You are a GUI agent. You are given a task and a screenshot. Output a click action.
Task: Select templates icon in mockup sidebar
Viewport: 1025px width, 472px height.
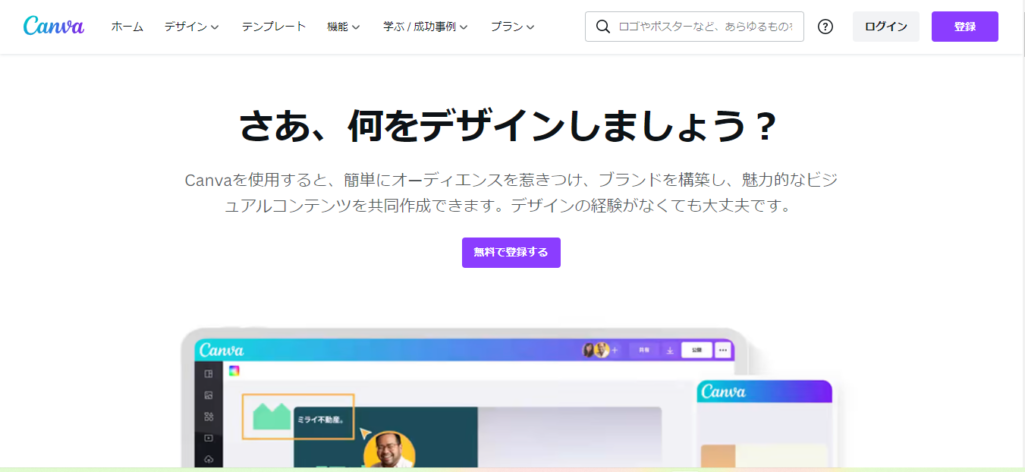[x=209, y=374]
